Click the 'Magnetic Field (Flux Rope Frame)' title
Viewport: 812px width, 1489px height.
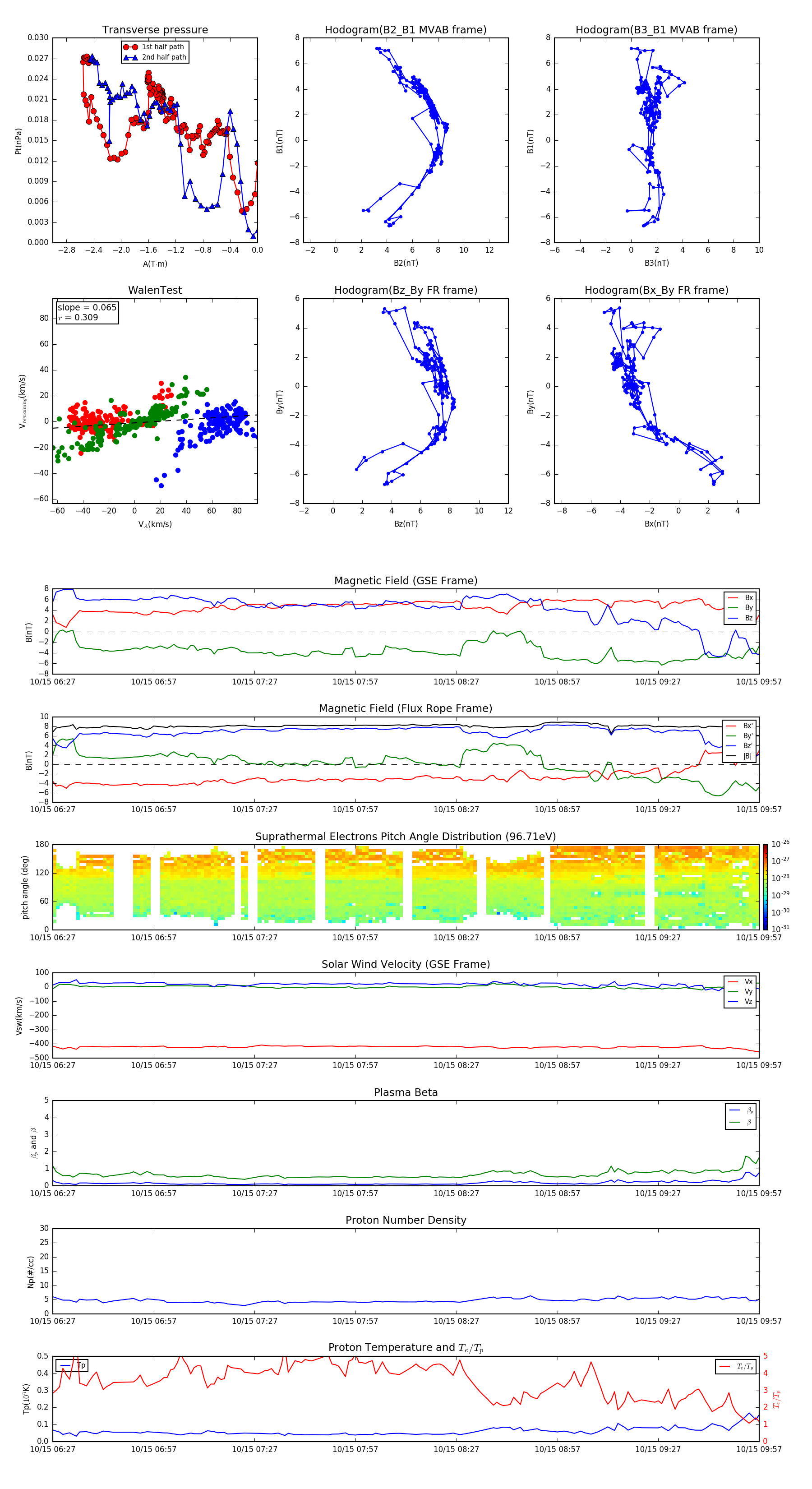[x=406, y=709]
